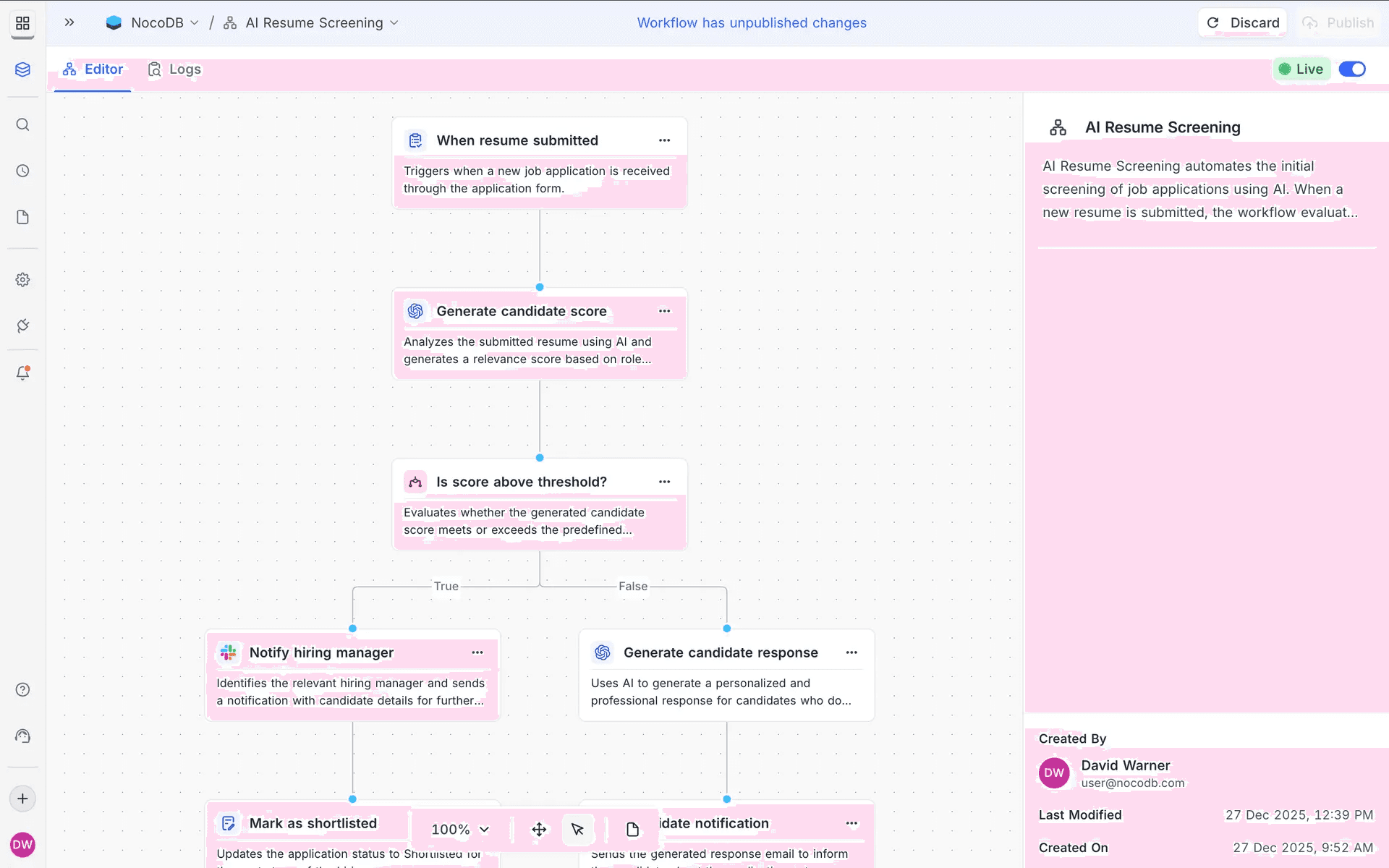This screenshot has width=1389, height=868.
Task: Open the notes icon in the canvas toolbar
Action: 632,830
